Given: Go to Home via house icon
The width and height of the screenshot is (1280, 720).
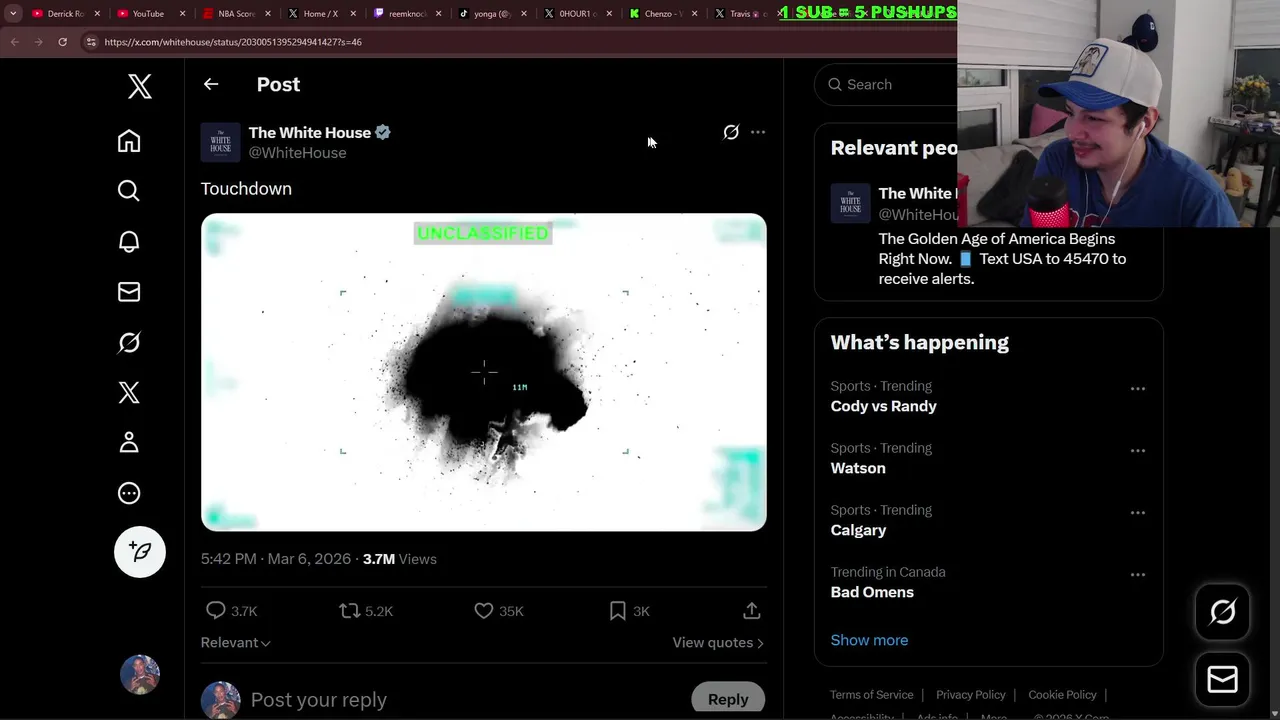Looking at the screenshot, I should pyautogui.click(x=129, y=141).
